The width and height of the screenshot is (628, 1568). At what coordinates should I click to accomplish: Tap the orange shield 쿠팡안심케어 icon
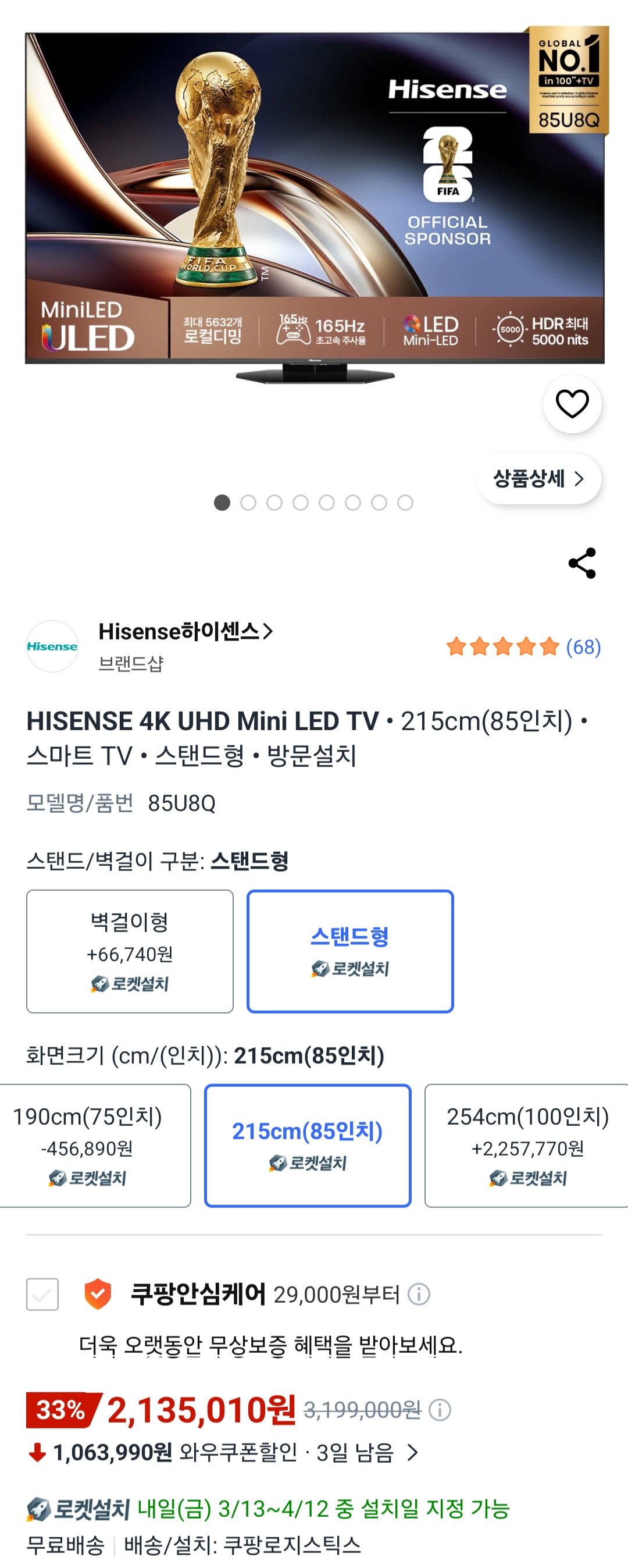[97, 1293]
